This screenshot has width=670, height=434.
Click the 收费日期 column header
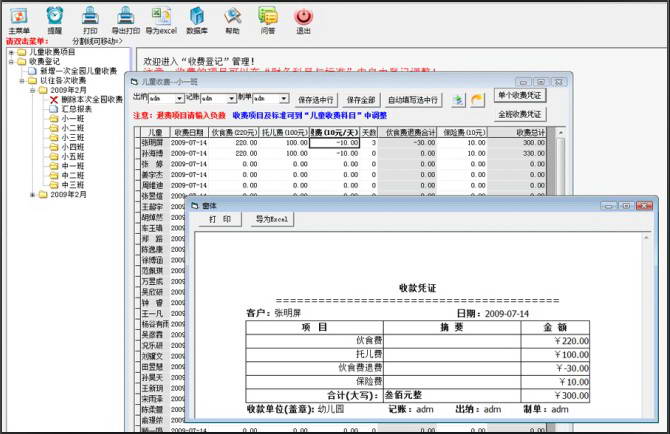tap(189, 132)
